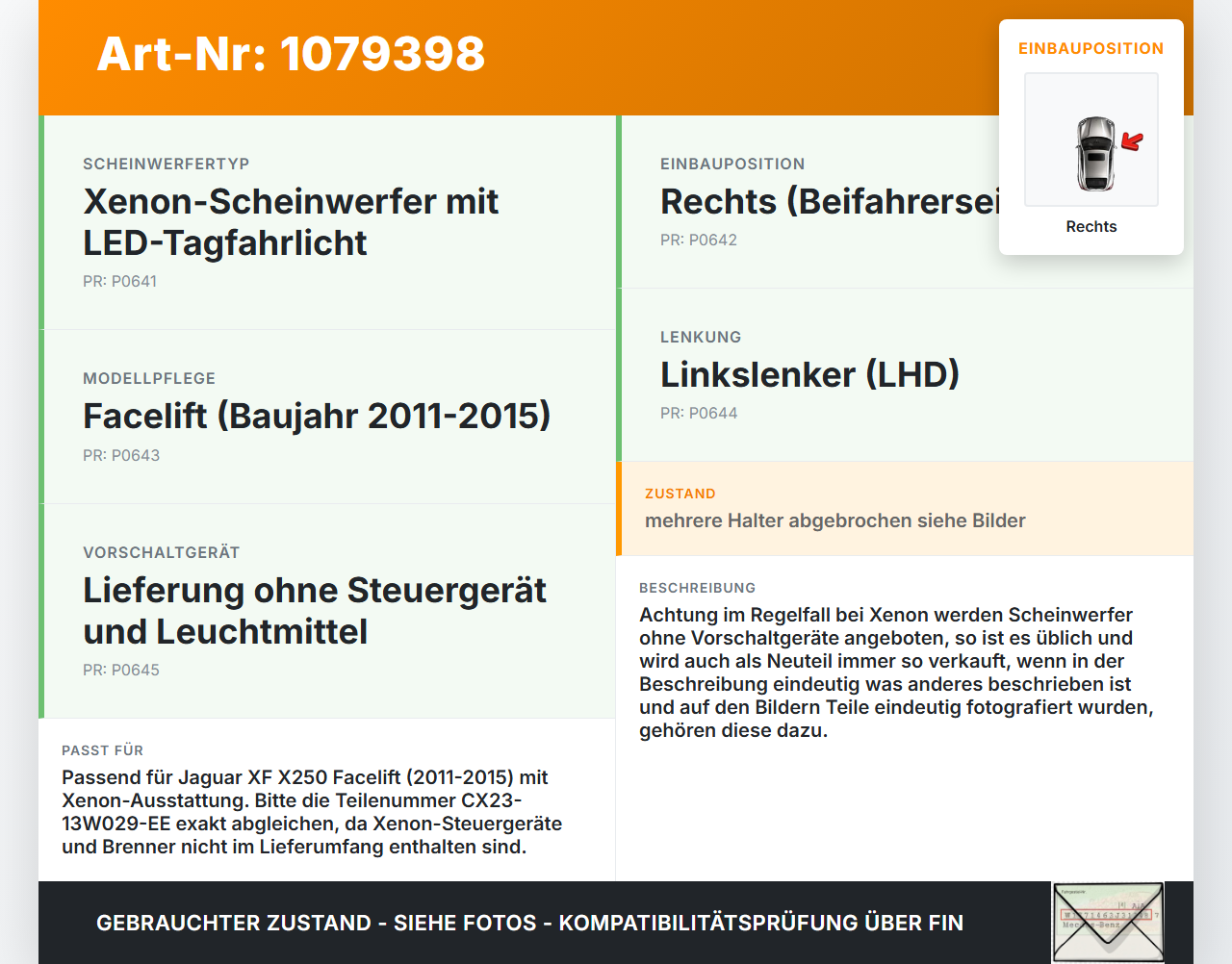Click the code "PR: P0642"
The image size is (1232, 964).
[x=699, y=240]
